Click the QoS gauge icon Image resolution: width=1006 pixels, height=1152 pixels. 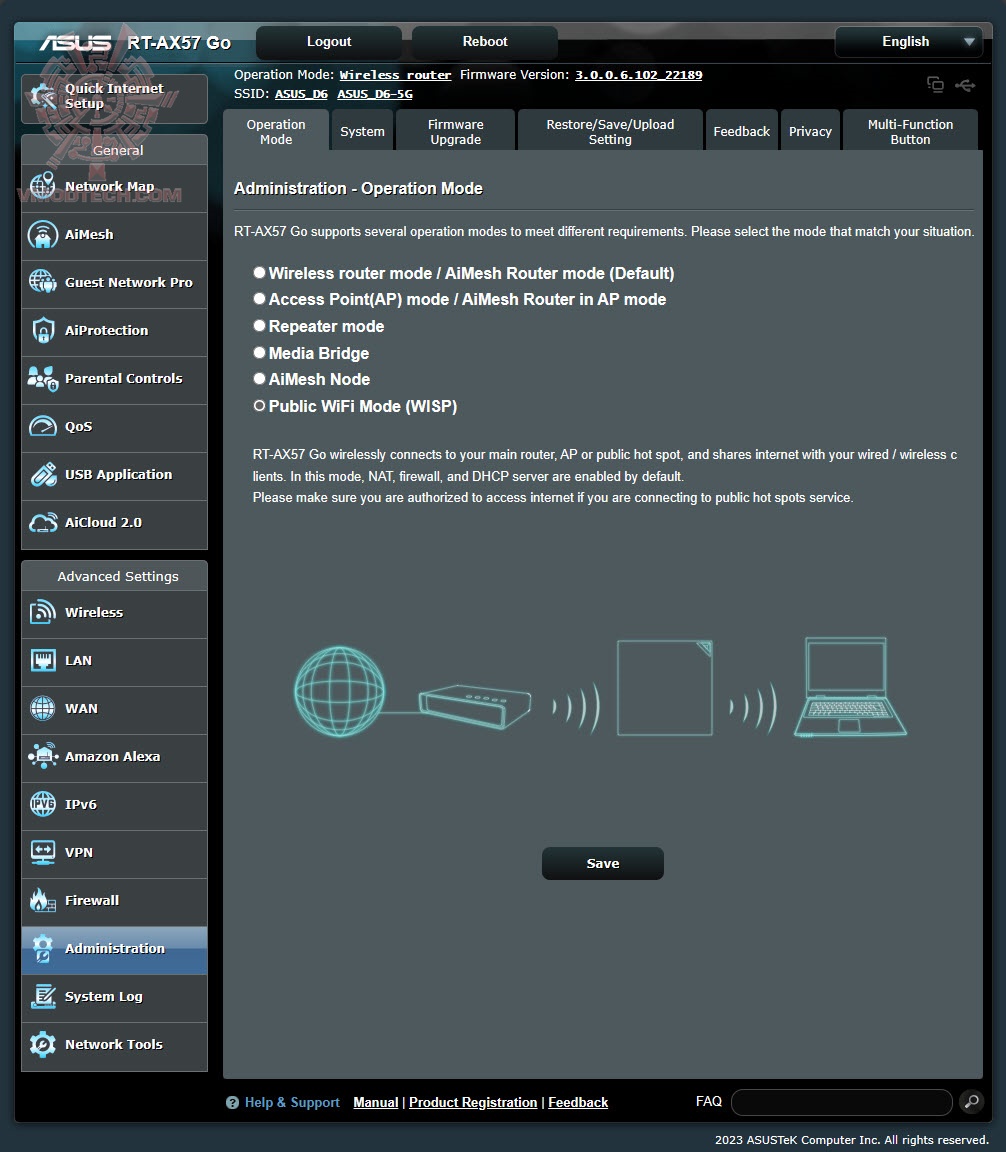43,426
